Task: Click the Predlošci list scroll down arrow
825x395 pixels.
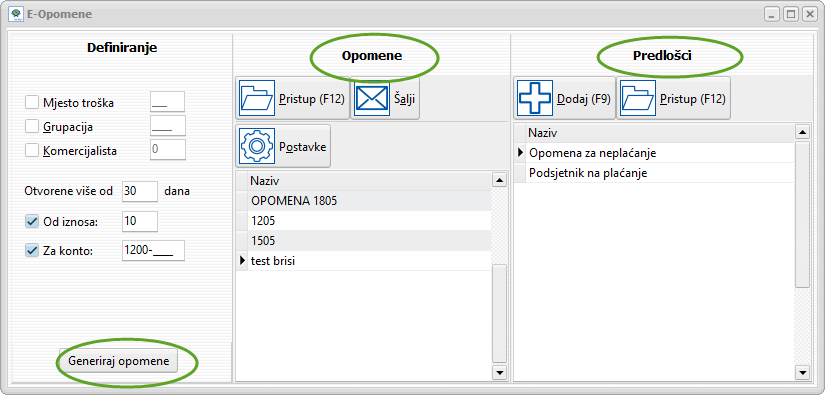Action: [802, 372]
